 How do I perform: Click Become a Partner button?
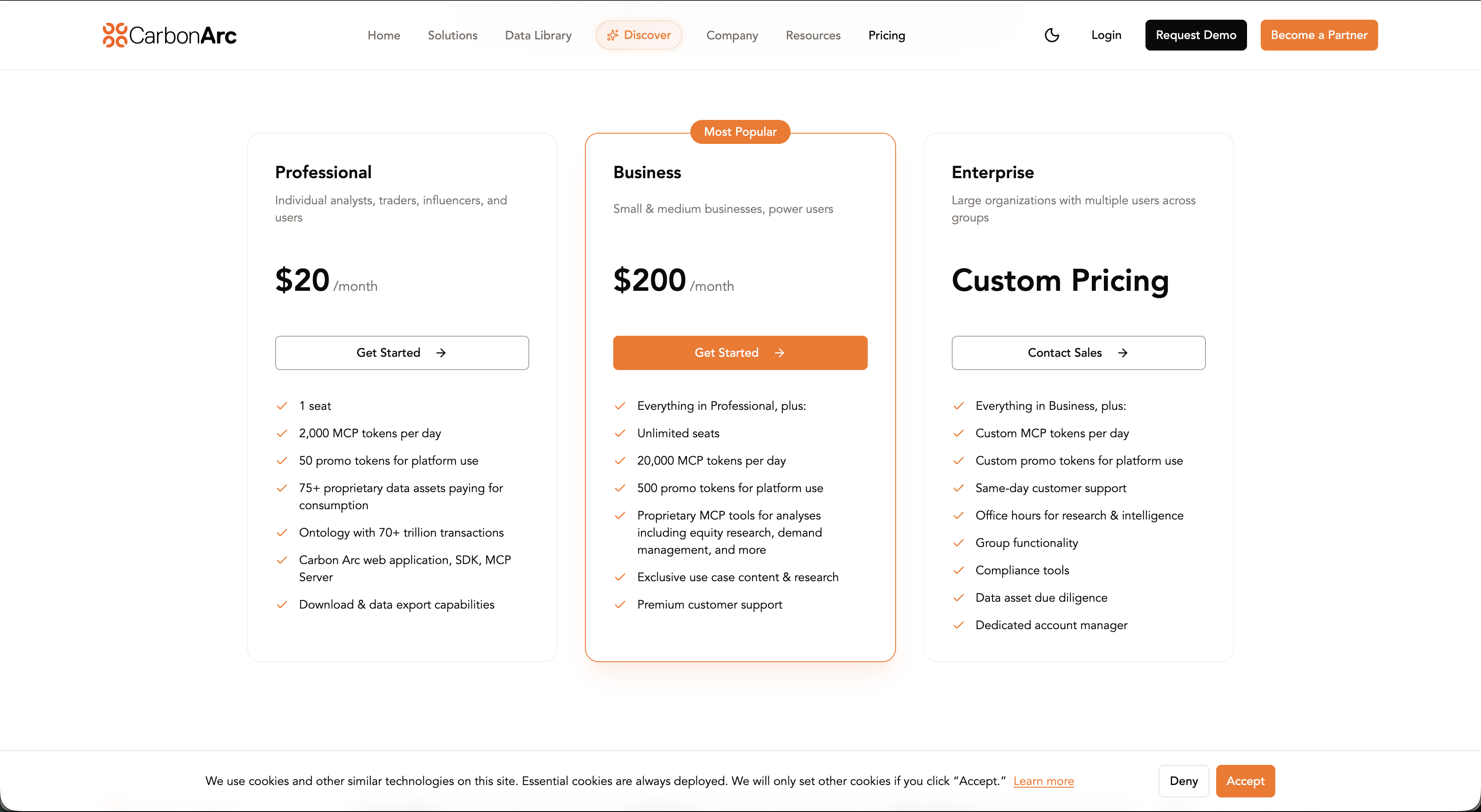click(x=1319, y=35)
